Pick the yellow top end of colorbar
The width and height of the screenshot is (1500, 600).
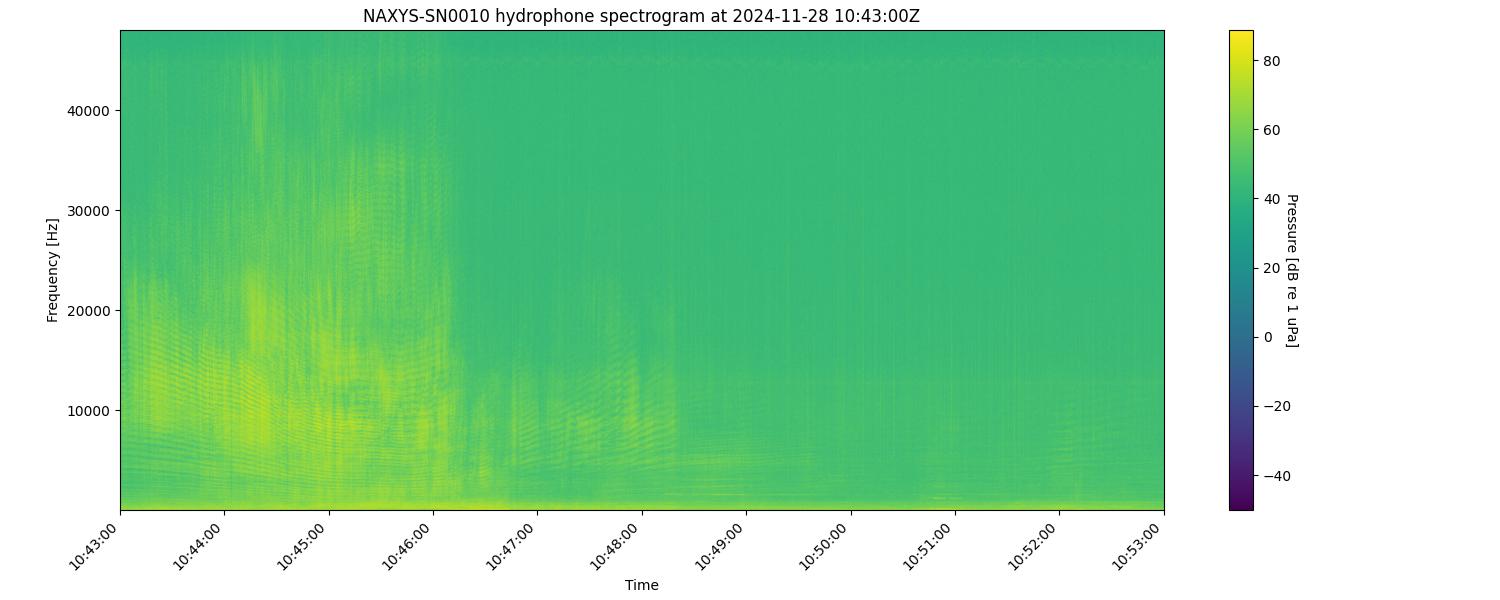pyautogui.click(x=1240, y=34)
